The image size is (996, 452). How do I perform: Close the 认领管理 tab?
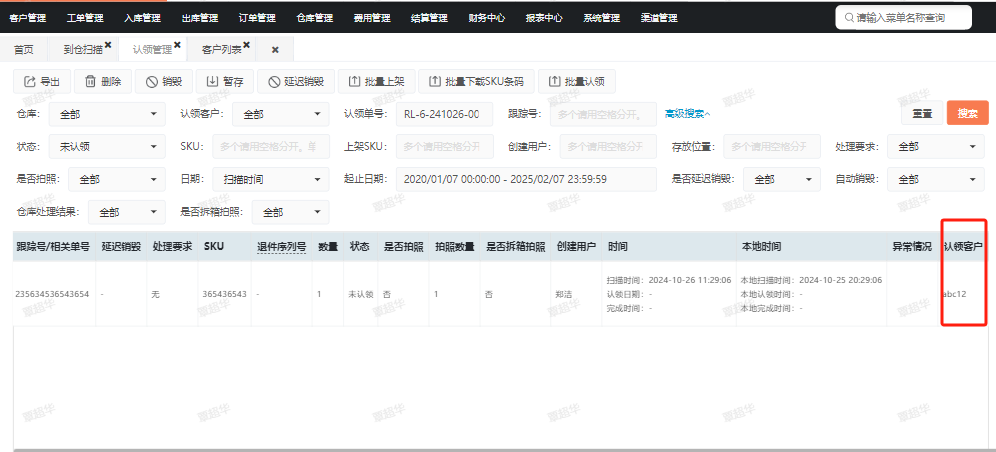[177, 44]
